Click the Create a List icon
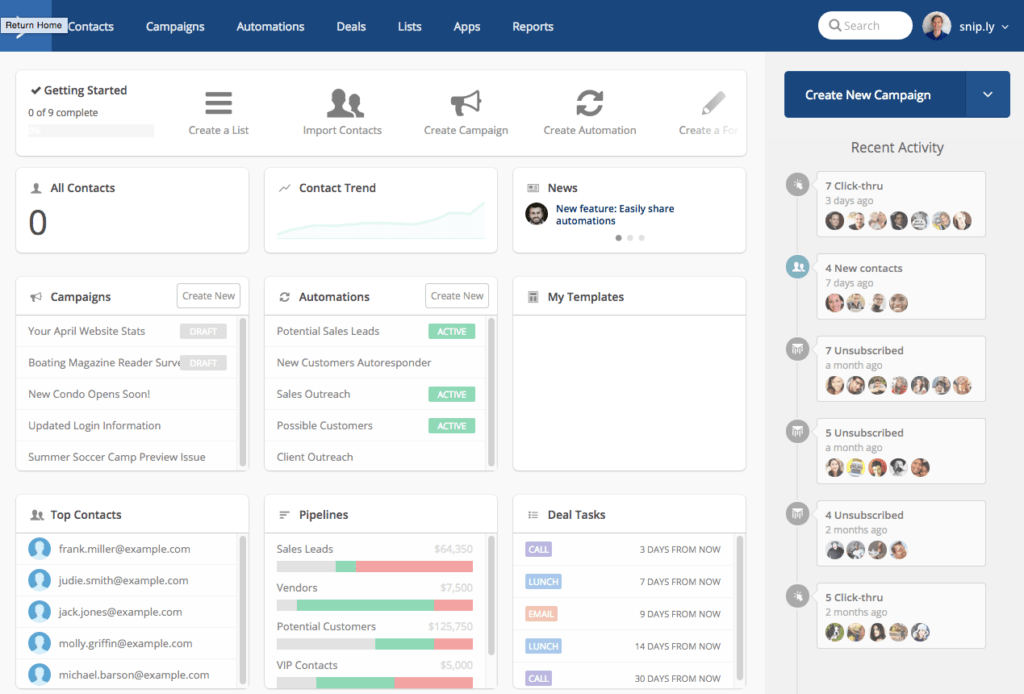Image resolution: width=1024 pixels, height=694 pixels. tap(218, 103)
